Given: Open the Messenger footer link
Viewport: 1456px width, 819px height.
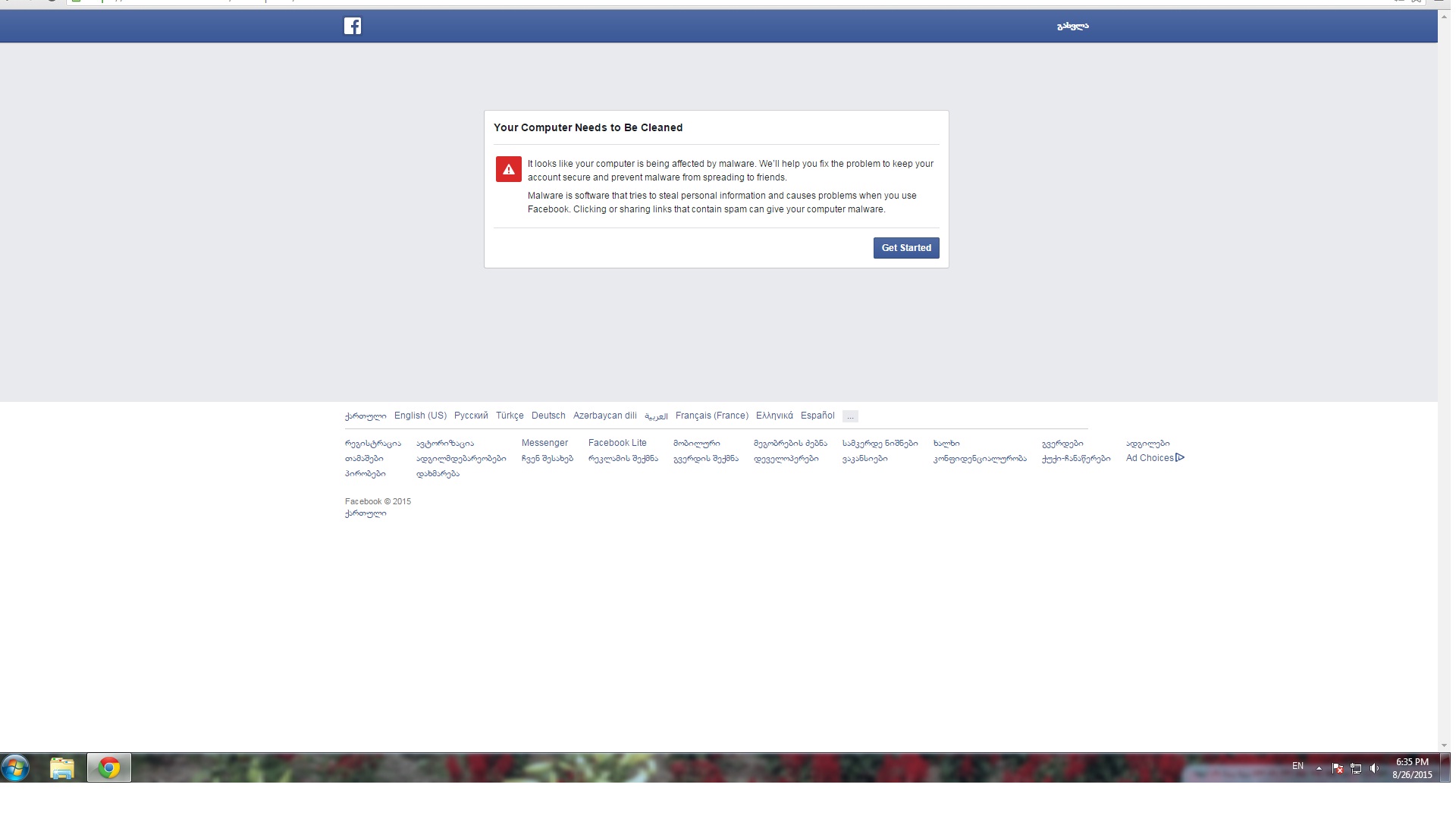Looking at the screenshot, I should coord(544,443).
